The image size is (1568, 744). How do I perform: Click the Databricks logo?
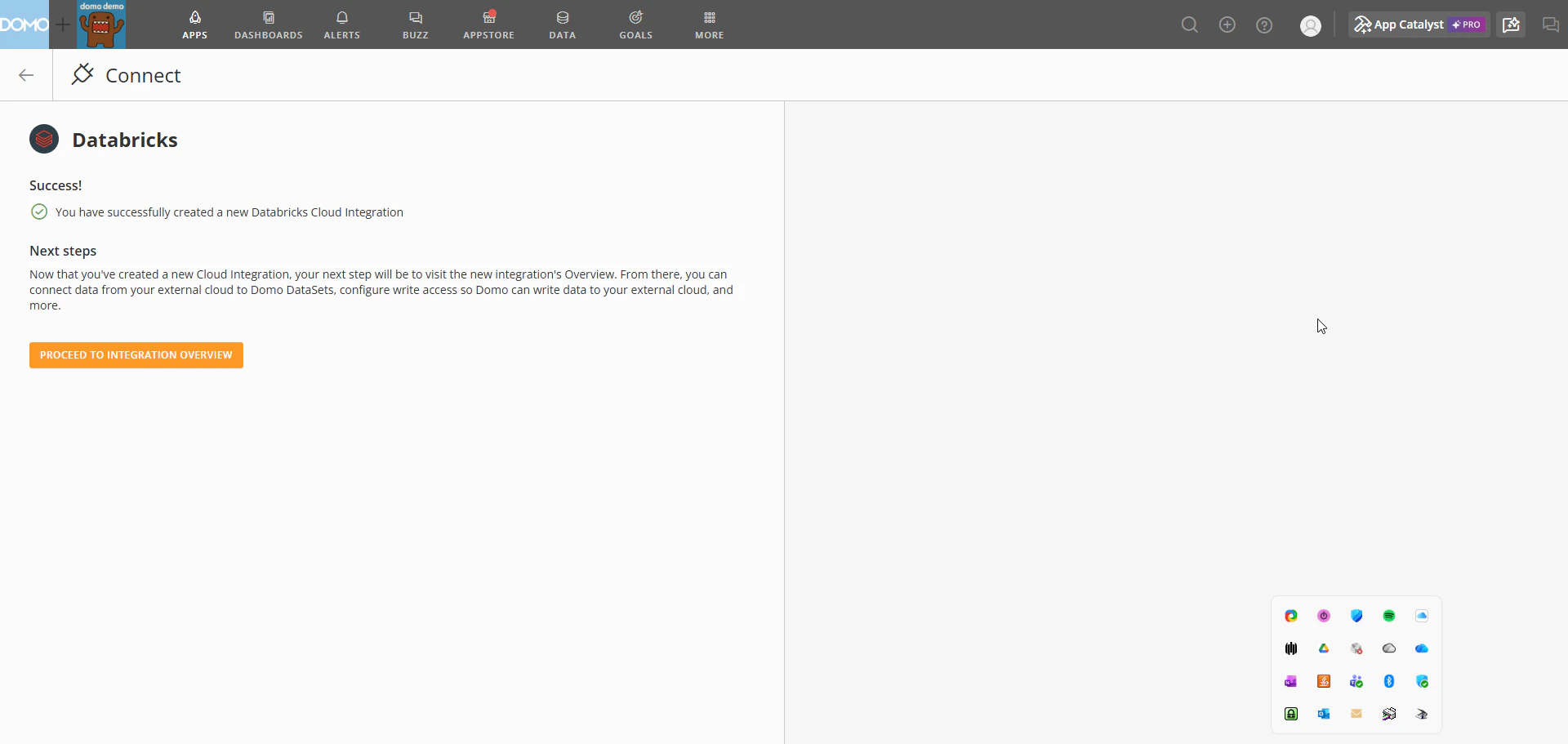44,139
